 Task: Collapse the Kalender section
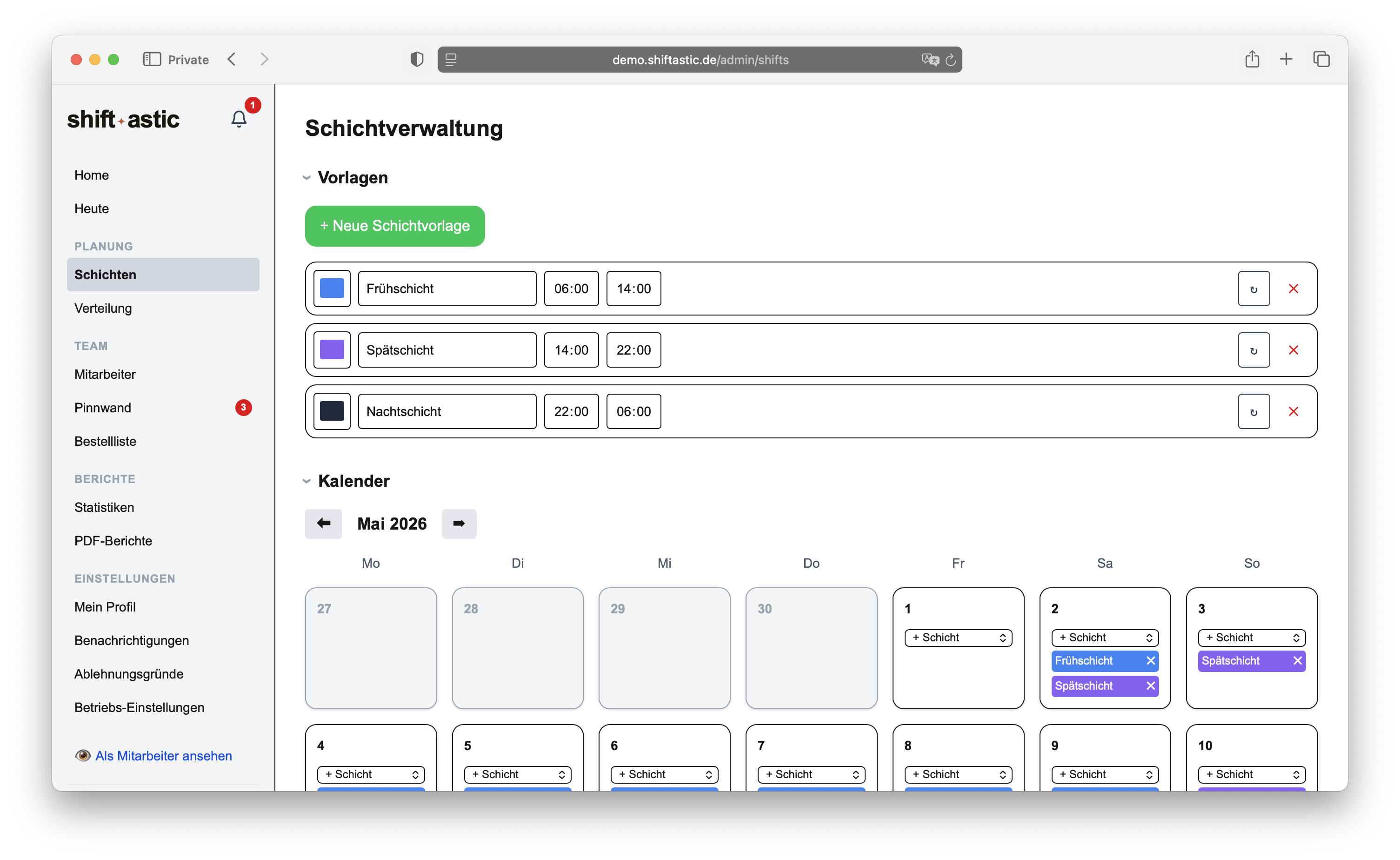[x=307, y=481]
